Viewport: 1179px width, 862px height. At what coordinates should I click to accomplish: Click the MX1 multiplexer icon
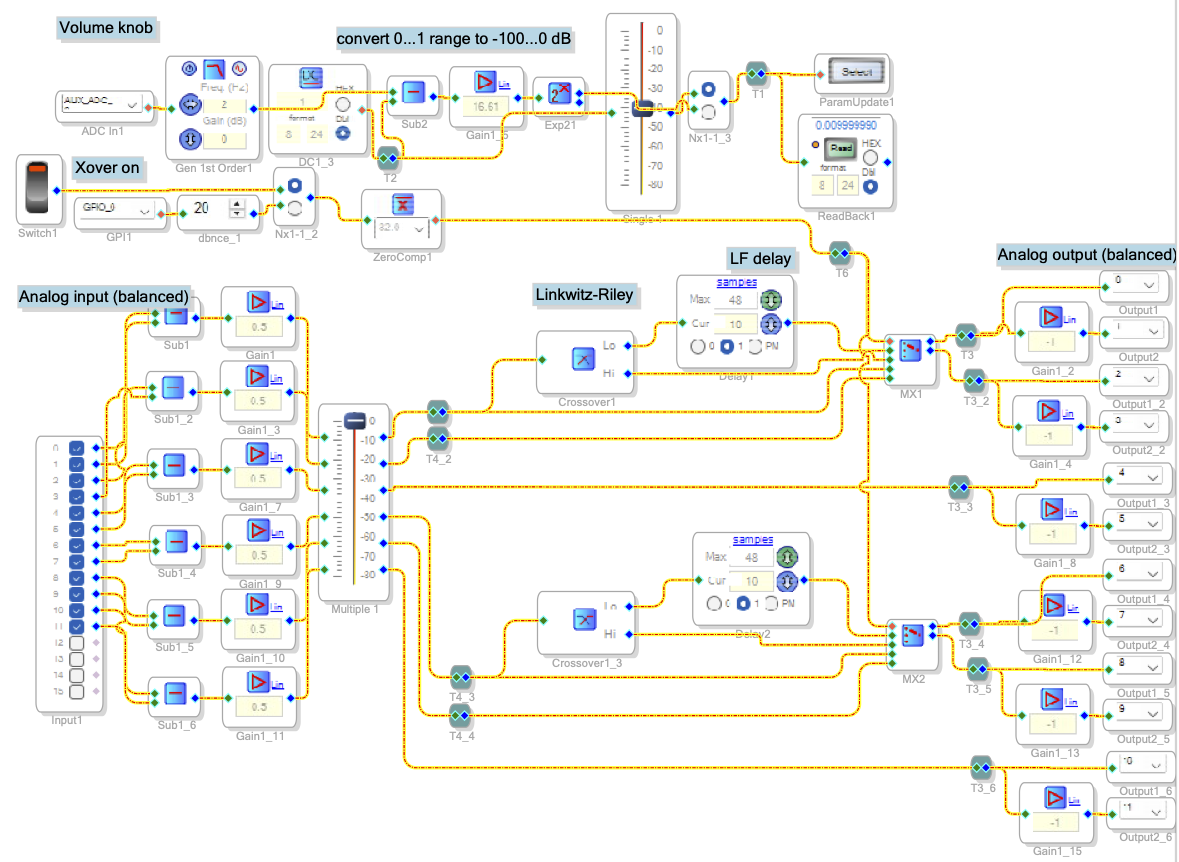click(911, 351)
